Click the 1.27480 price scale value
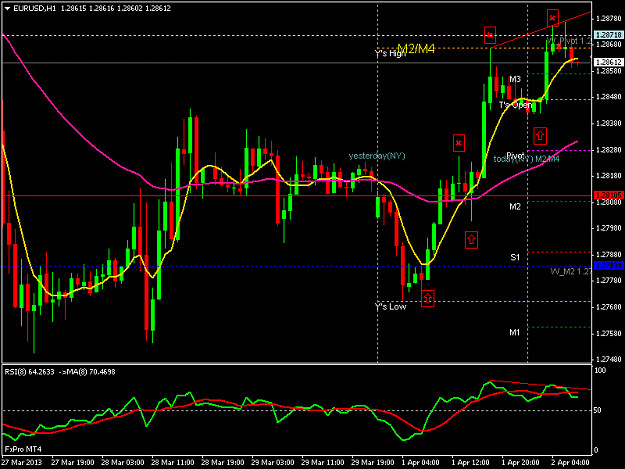The width and height of the screenshot is (625, 469). click(608, 359)
